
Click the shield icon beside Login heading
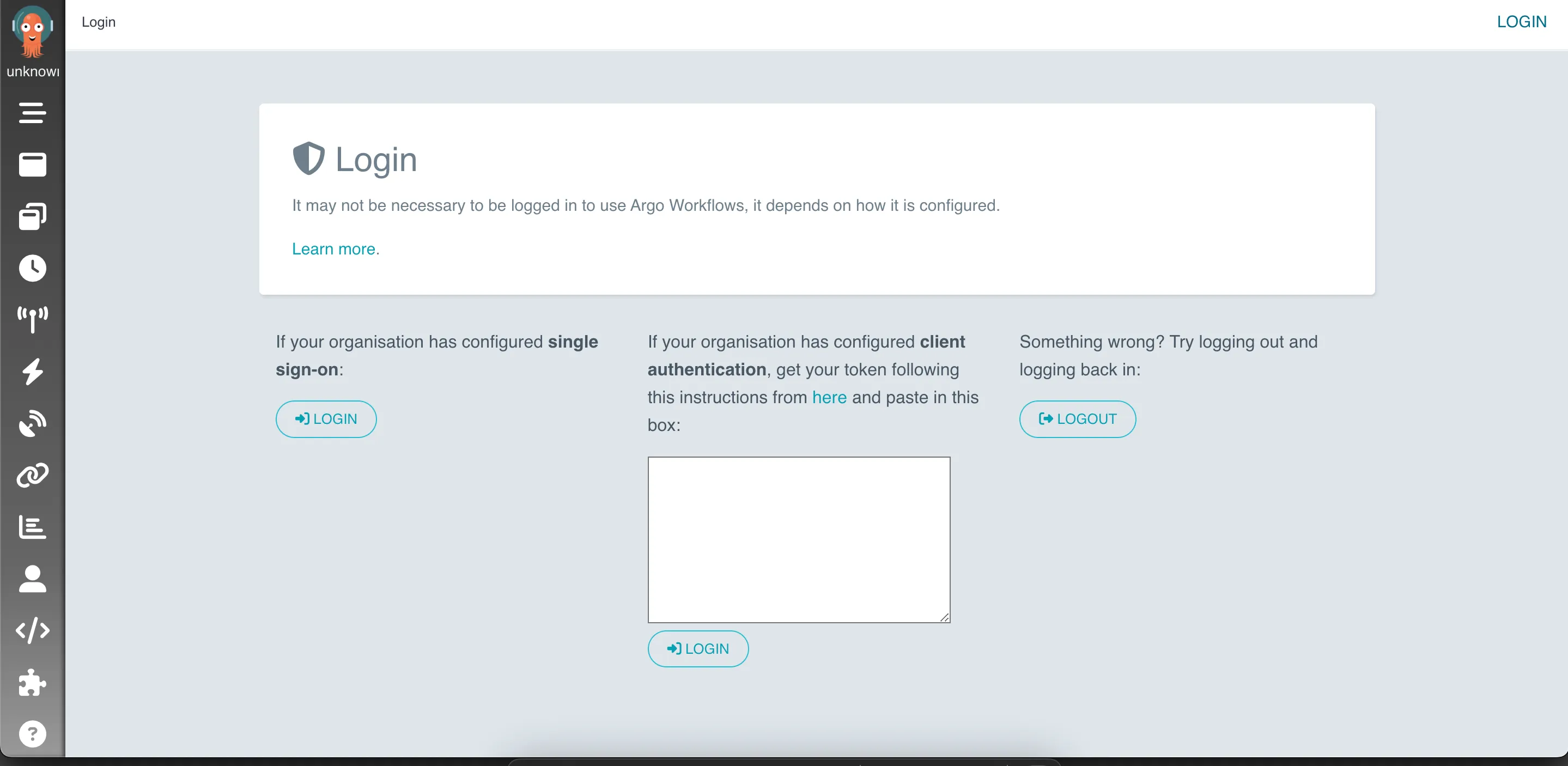coord(308,159)
